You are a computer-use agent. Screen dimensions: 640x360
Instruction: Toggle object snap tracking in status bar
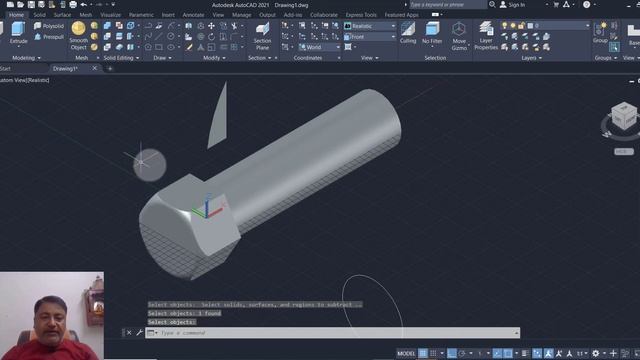[x=497, y=353]
